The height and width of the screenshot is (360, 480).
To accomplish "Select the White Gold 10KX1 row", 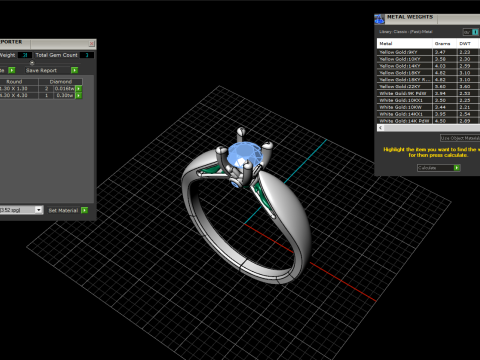I will tap(428, 100).
